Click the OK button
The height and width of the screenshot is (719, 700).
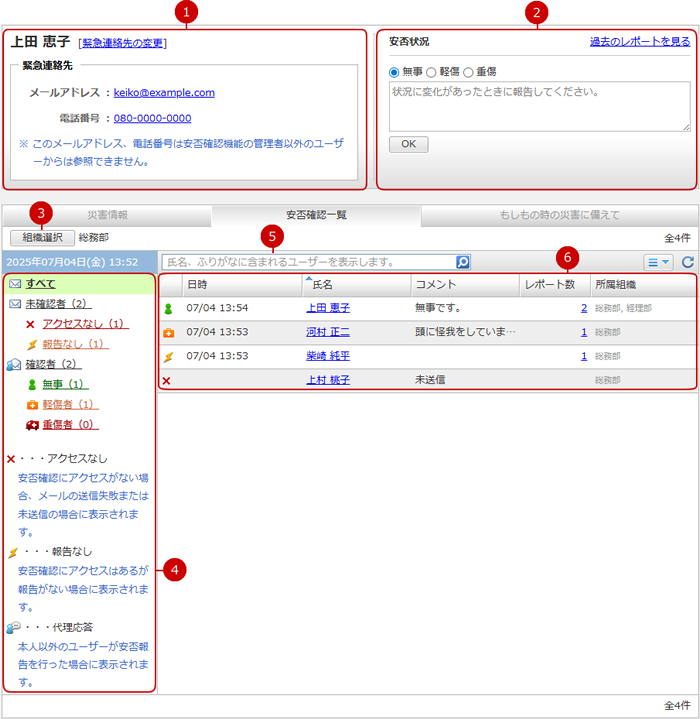pyautogui.click(x=408, y=144)
